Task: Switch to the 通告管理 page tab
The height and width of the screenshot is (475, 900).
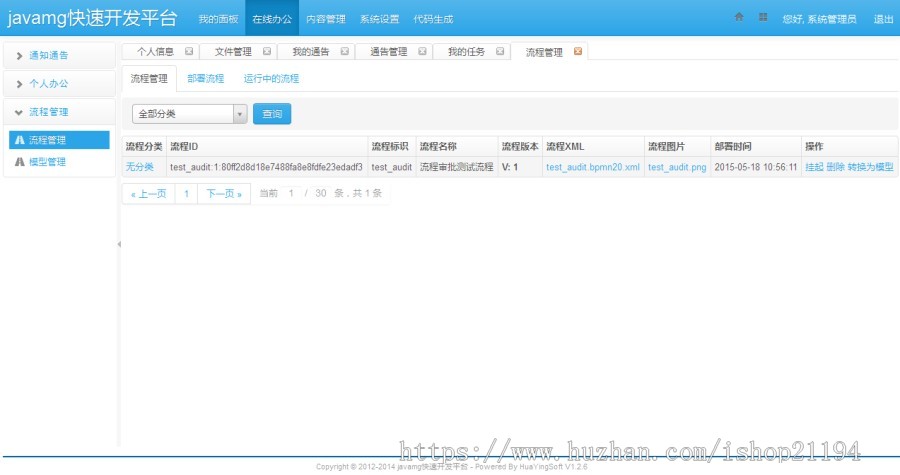Action: [x=389, y=52]
